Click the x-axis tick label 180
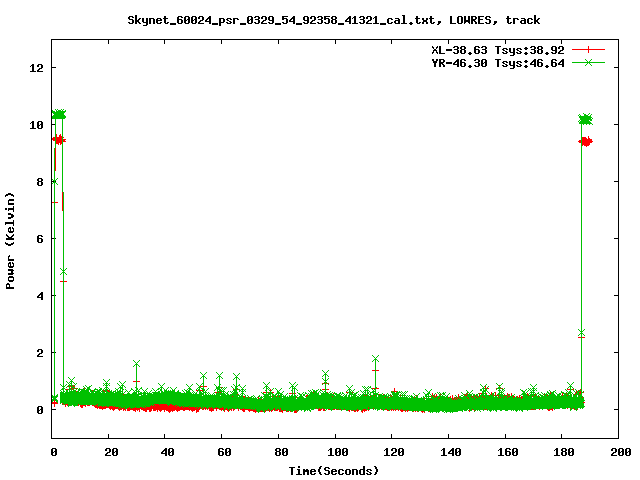The height and width of the screenshot is (480, 640). click(564, 452)
